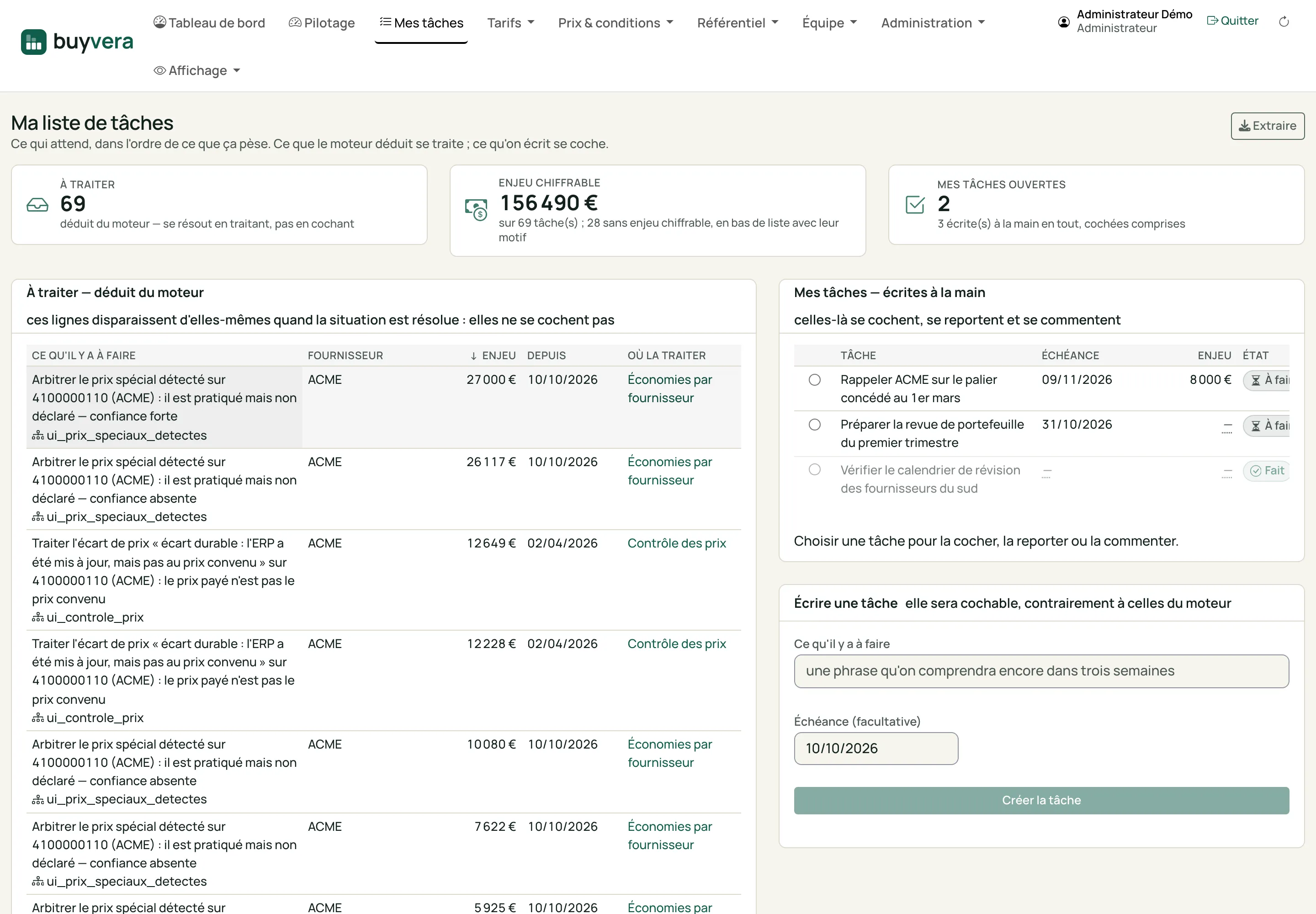Click the DEPUIS column header

547,356
